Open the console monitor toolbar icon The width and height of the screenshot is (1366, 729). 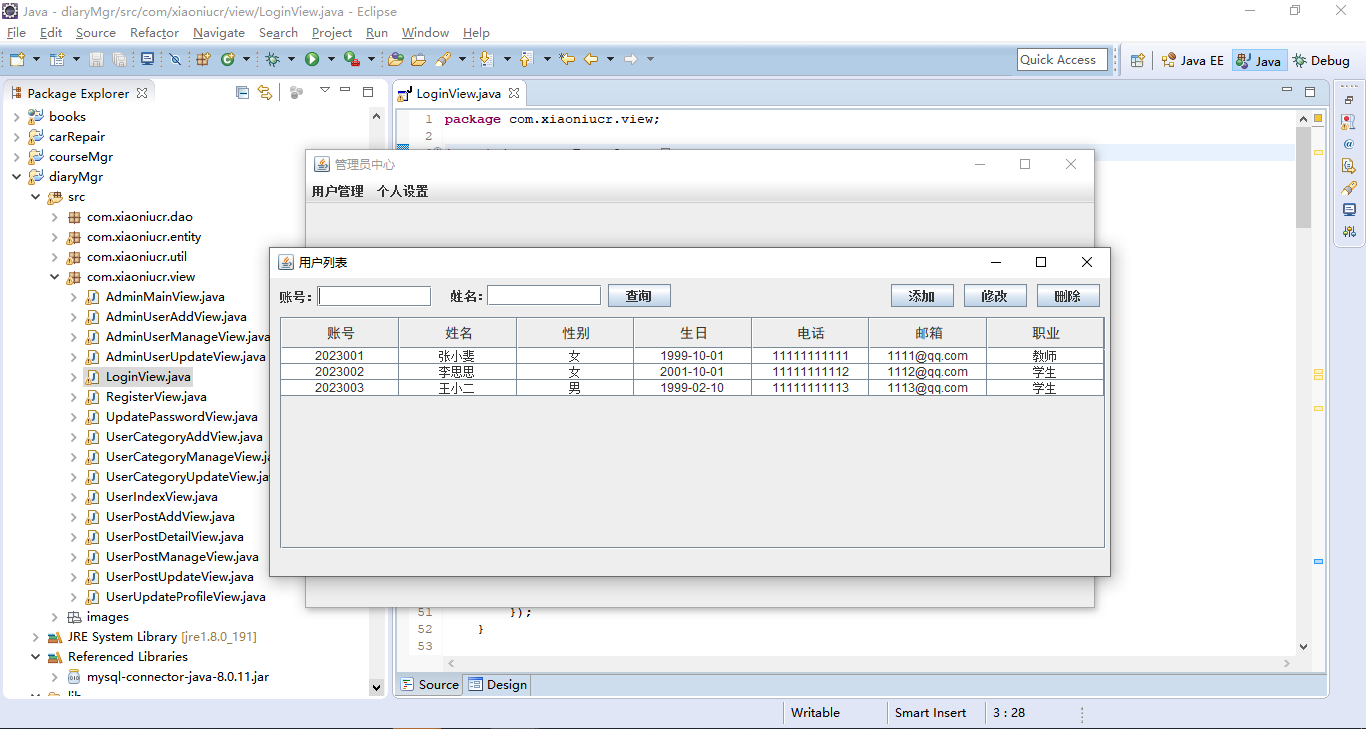point(147,60)
